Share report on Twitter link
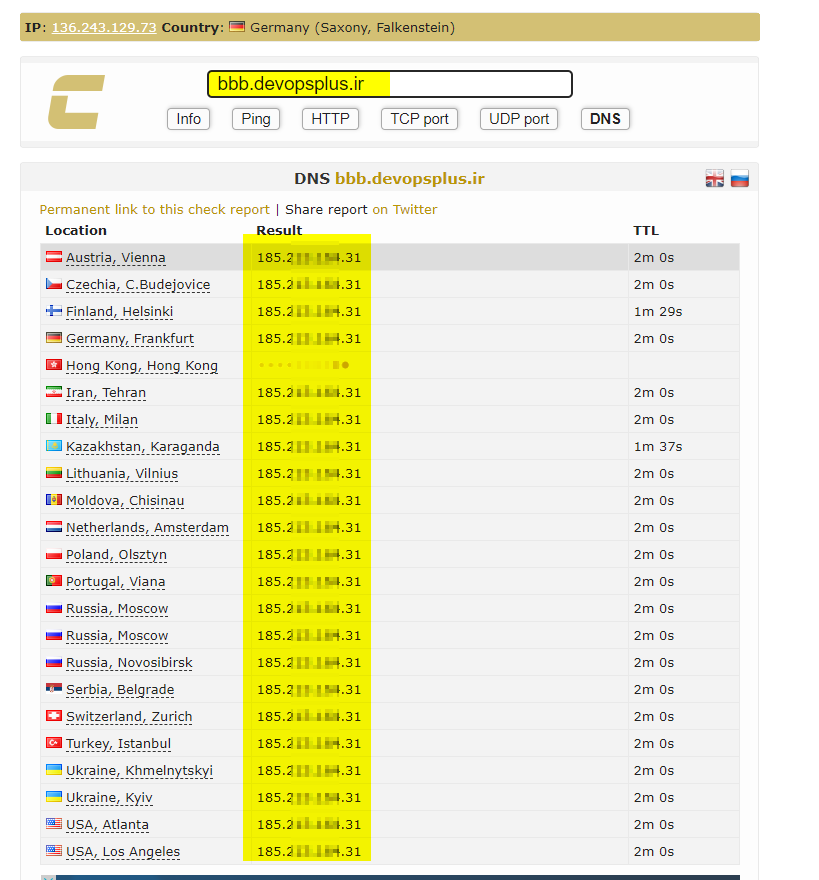 [x=361, y=210]
